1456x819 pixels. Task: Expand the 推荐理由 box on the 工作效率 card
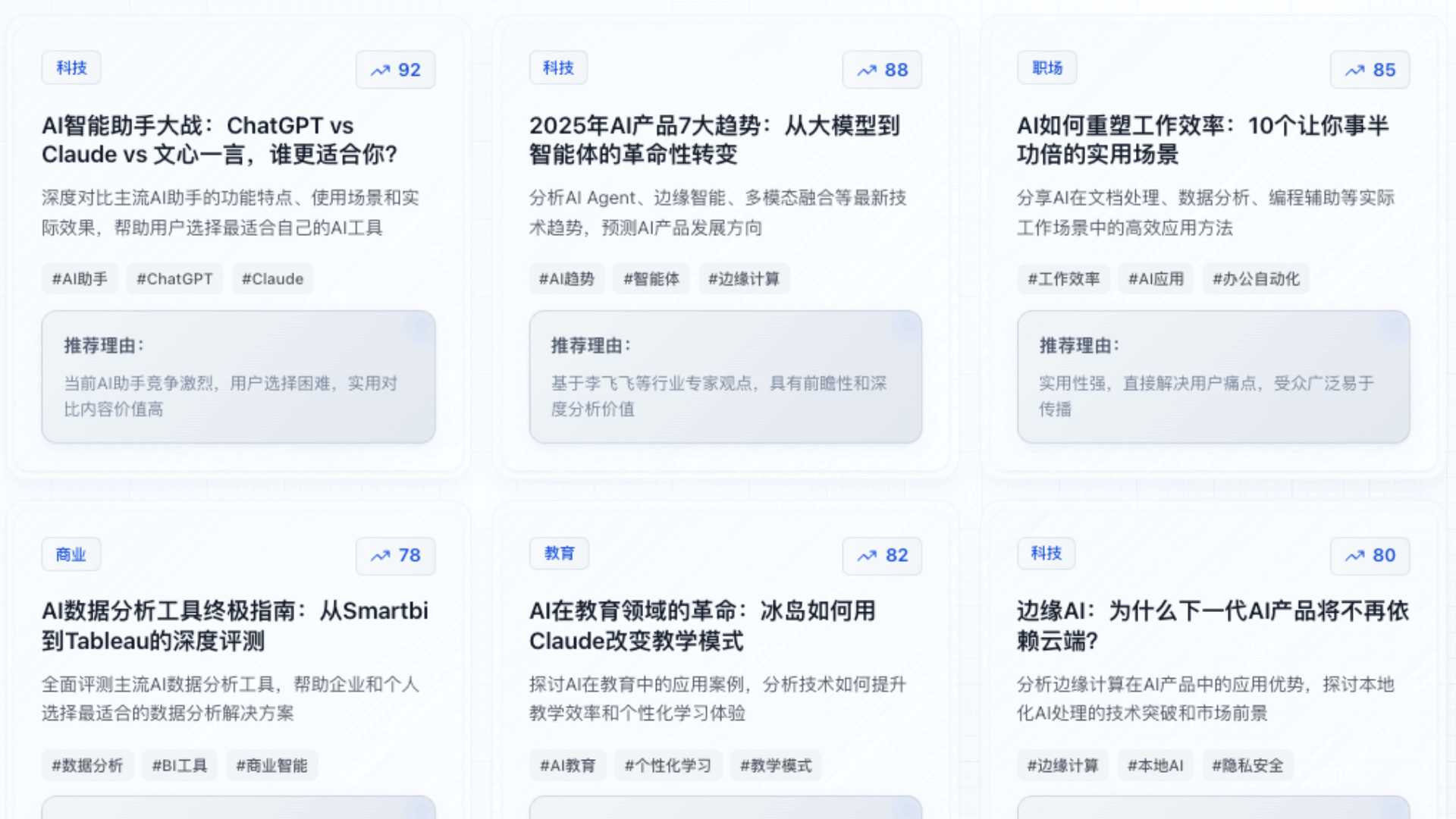coord(1213,377)
